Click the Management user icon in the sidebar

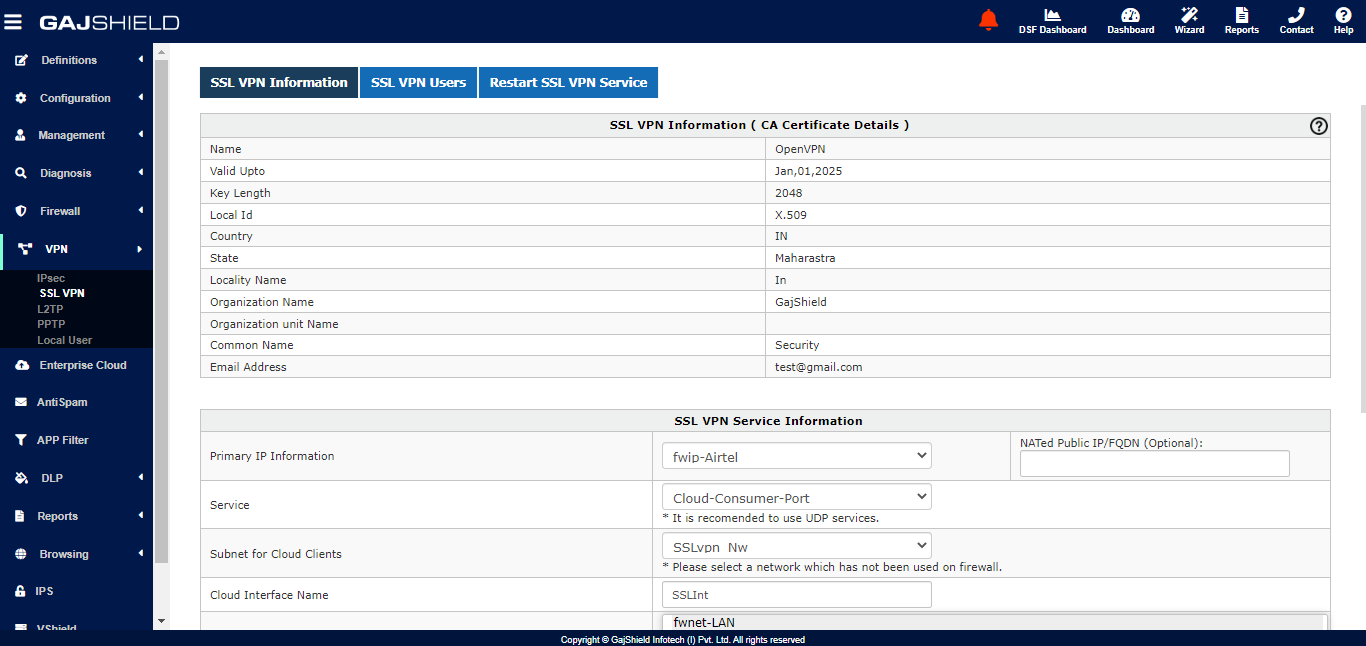(21, 135)
